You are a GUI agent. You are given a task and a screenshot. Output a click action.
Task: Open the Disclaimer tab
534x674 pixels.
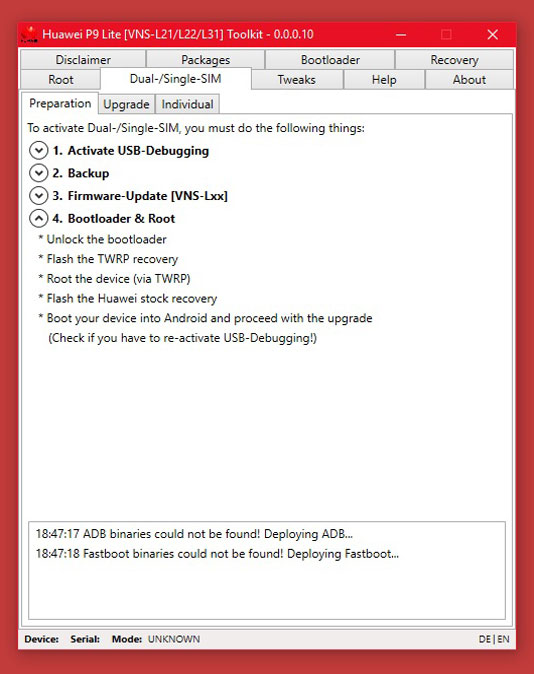[x=83, y=60]
